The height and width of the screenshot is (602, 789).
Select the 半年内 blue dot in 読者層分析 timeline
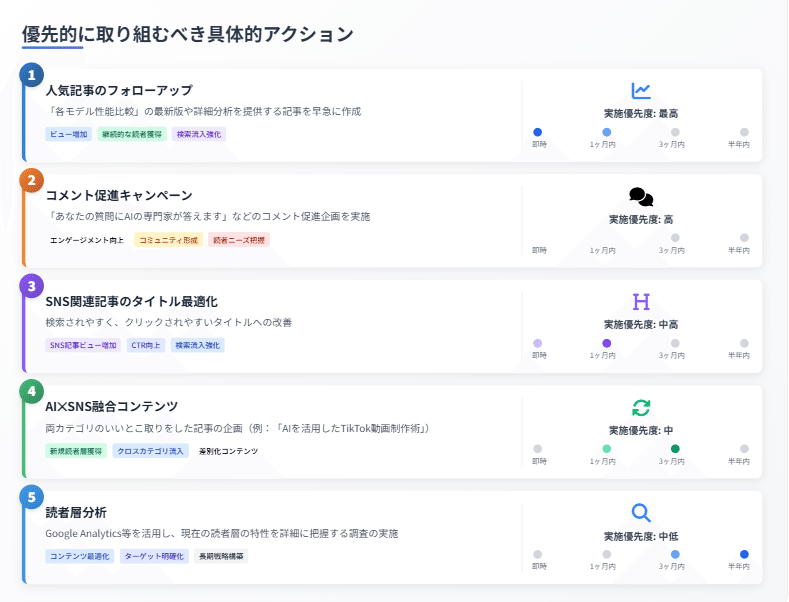[744, 554]
